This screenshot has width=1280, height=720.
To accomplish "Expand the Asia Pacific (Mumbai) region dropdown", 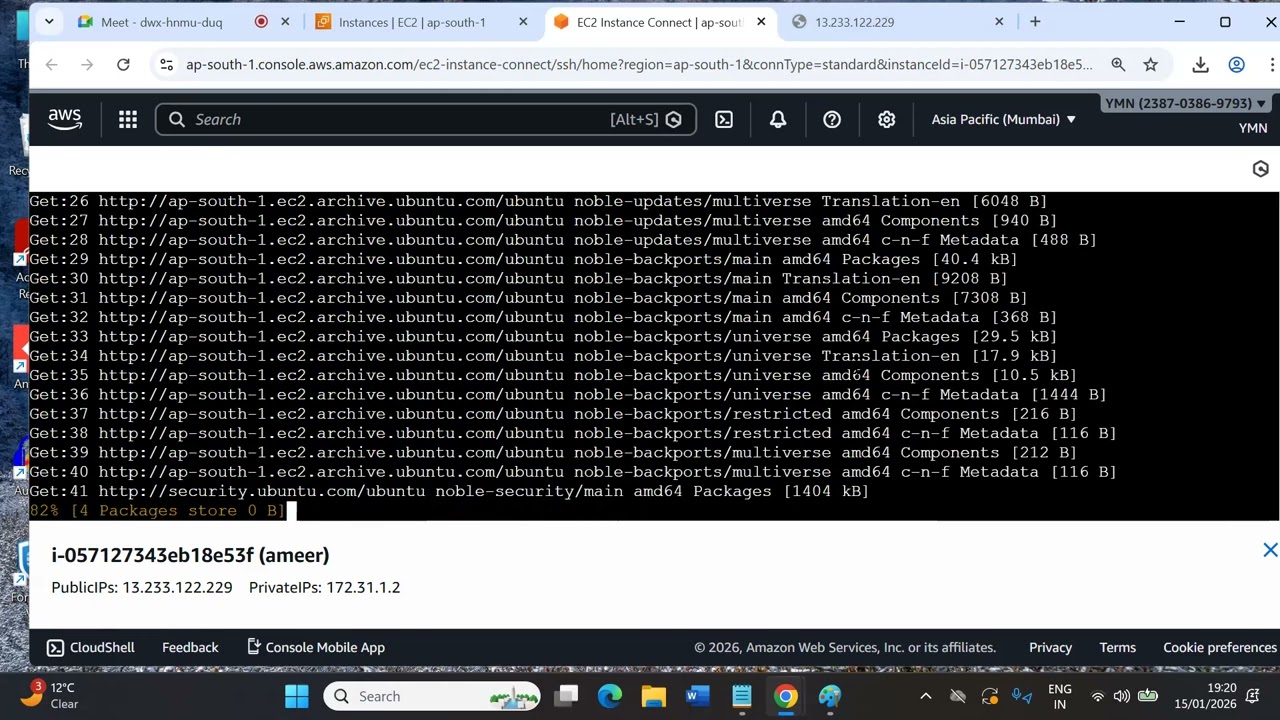I will [x=1003, y=119].
